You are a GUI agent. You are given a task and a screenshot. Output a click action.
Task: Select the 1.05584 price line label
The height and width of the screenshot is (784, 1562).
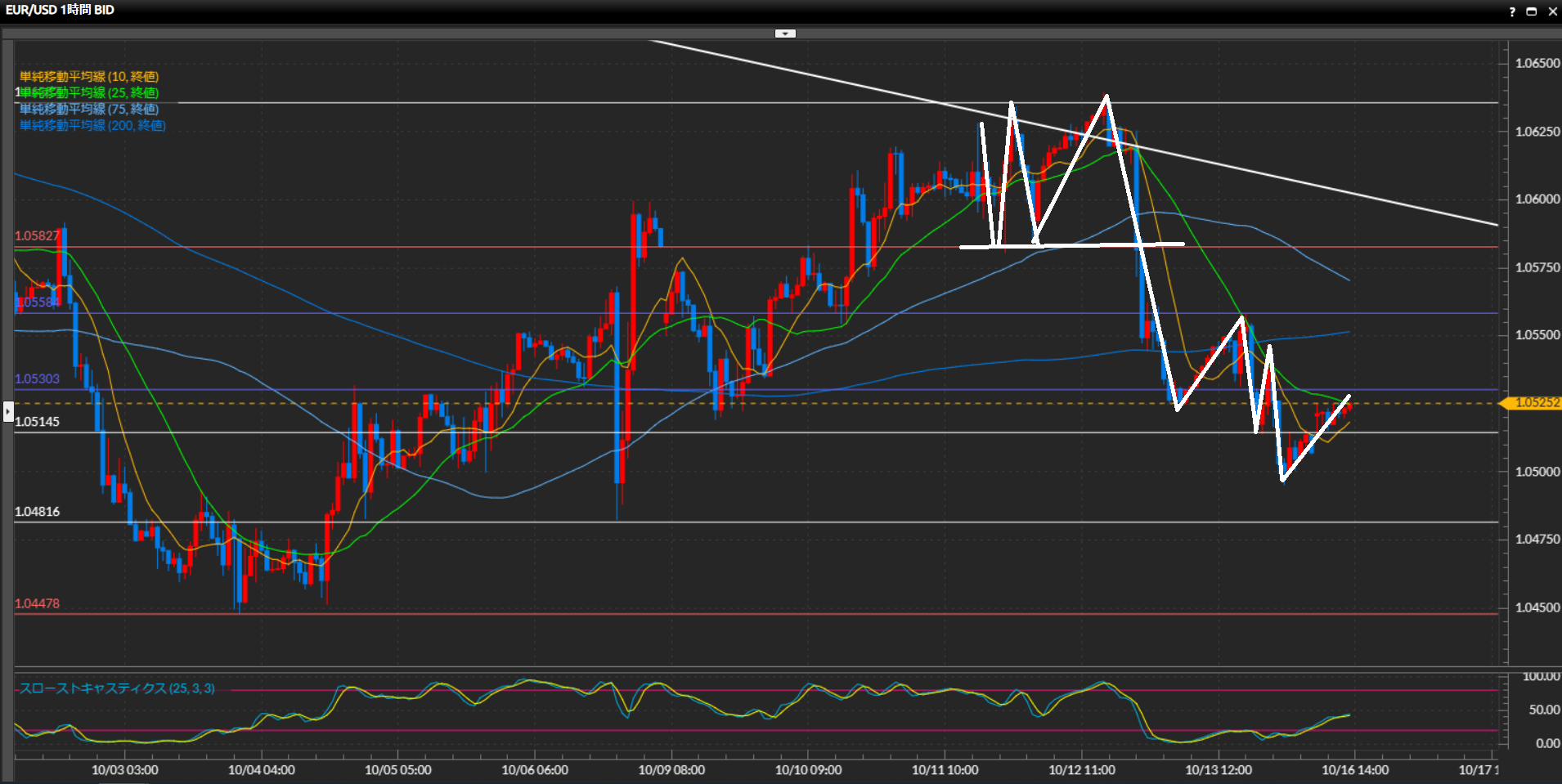click(x=37, y=302)
